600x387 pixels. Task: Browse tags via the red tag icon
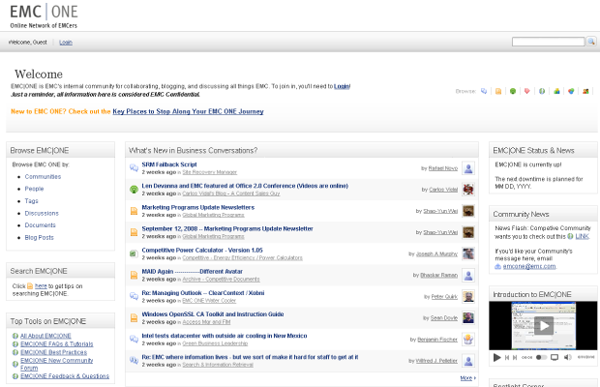coord(527,91)
